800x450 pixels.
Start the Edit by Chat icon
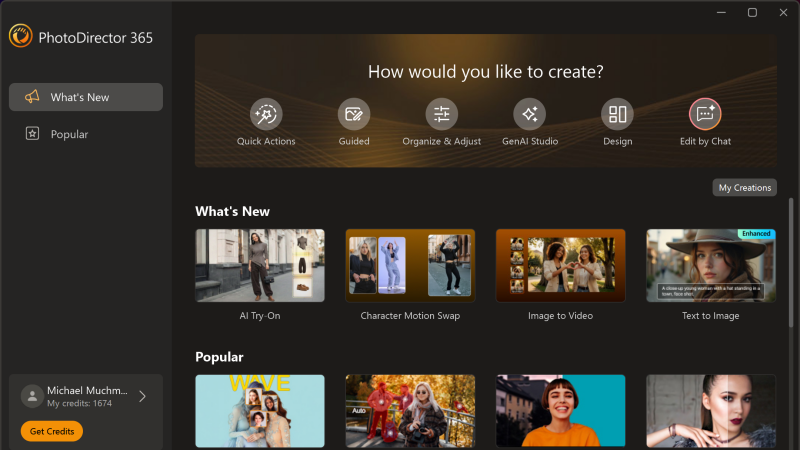coord(705,114)
